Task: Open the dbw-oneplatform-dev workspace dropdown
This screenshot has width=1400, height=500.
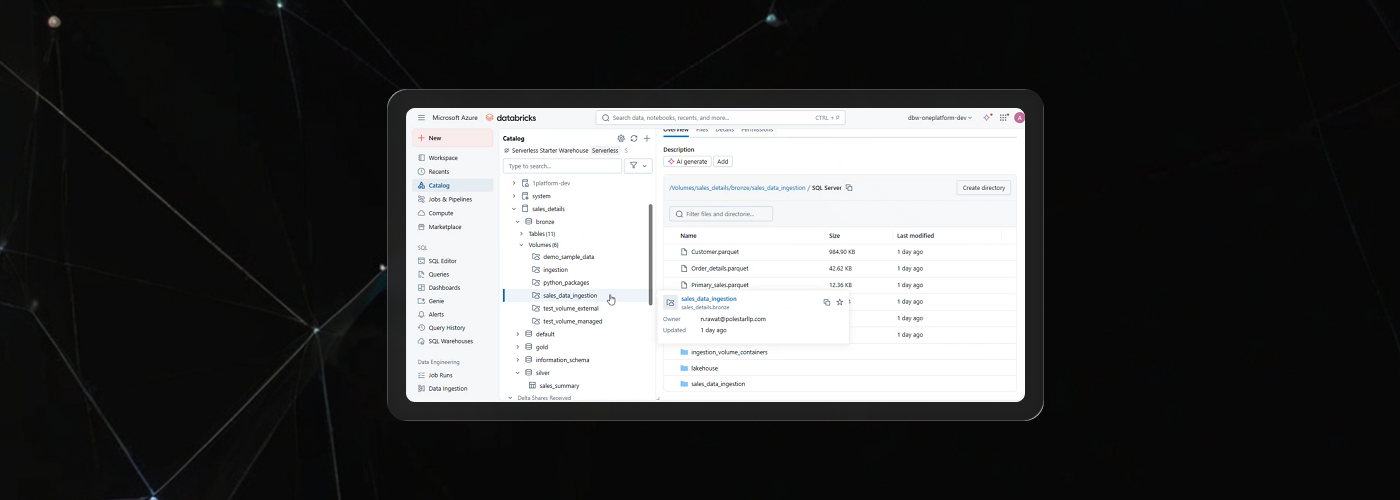Action: 939,118
